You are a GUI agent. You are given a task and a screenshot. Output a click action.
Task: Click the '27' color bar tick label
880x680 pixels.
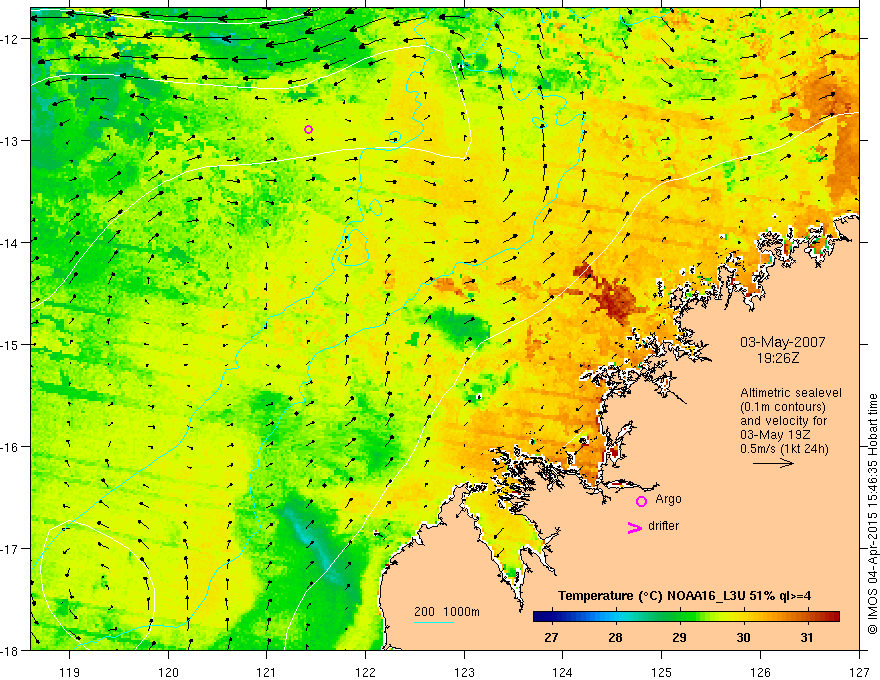pyautogui.click(x=552, y=638)
